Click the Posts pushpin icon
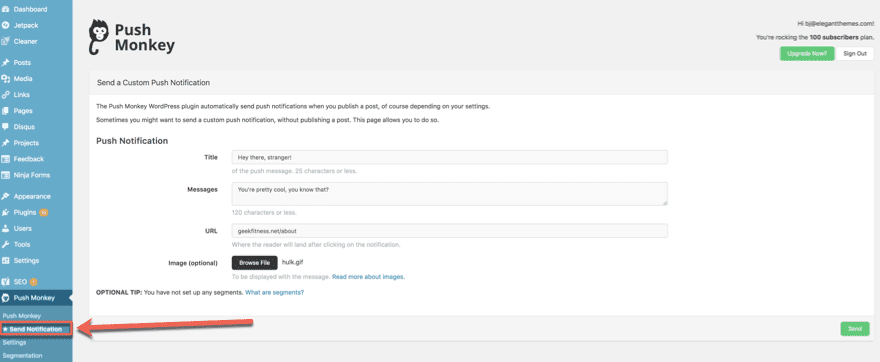 [6, 62]
